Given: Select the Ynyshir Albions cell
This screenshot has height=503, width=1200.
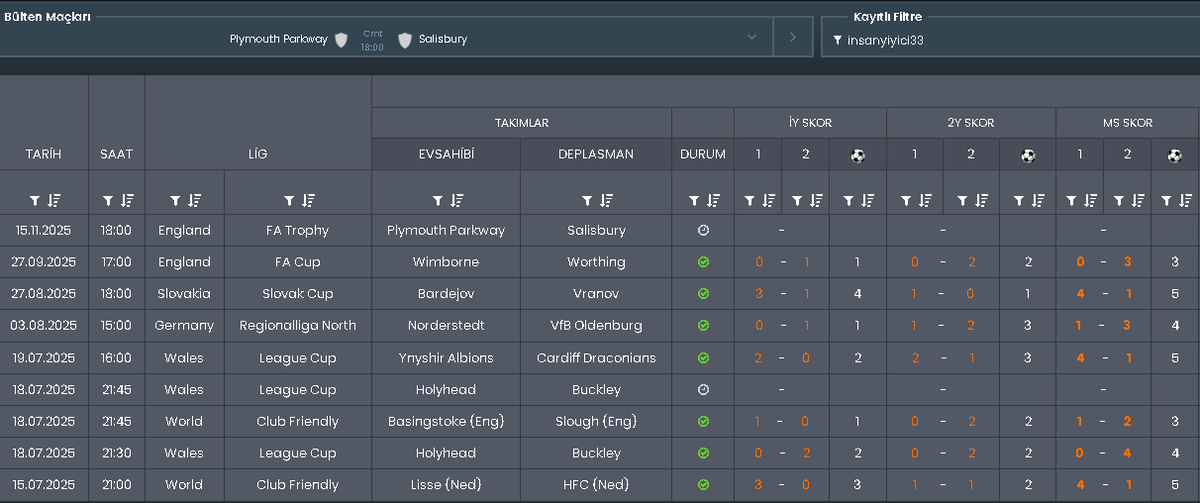Looking at the screenshot, I should coord(446,357).
